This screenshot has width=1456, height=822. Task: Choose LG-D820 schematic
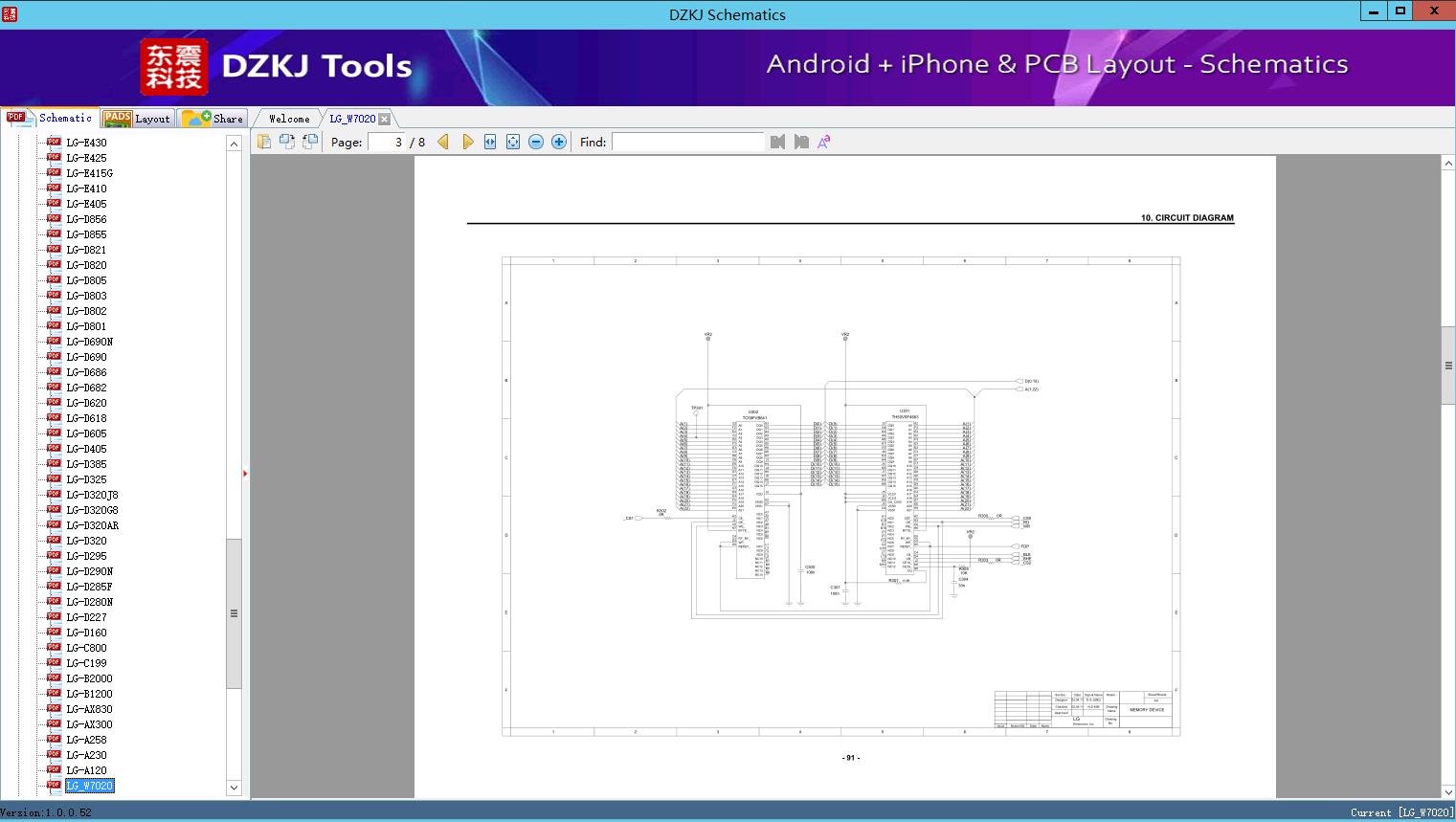[x=86, y=265]
